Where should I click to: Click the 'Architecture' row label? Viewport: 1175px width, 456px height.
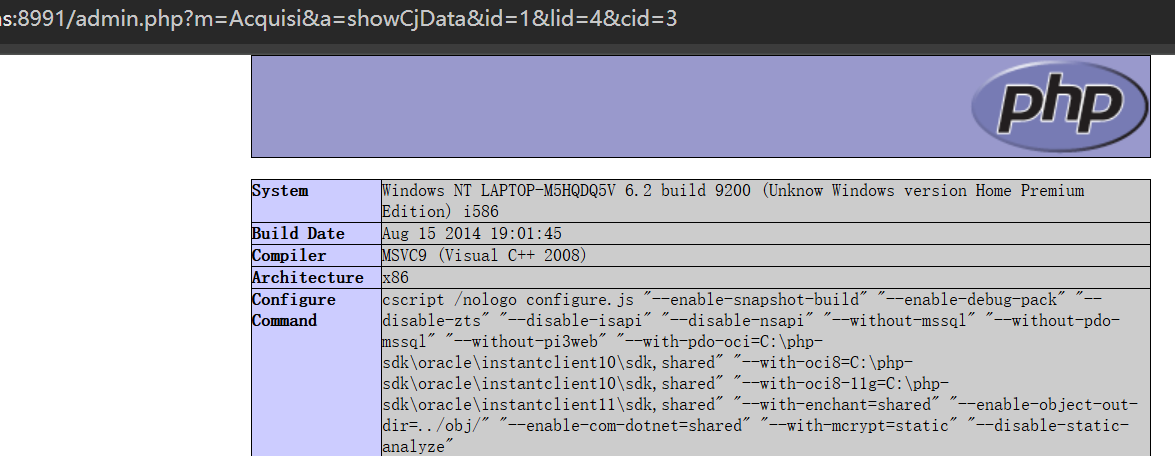307,278
